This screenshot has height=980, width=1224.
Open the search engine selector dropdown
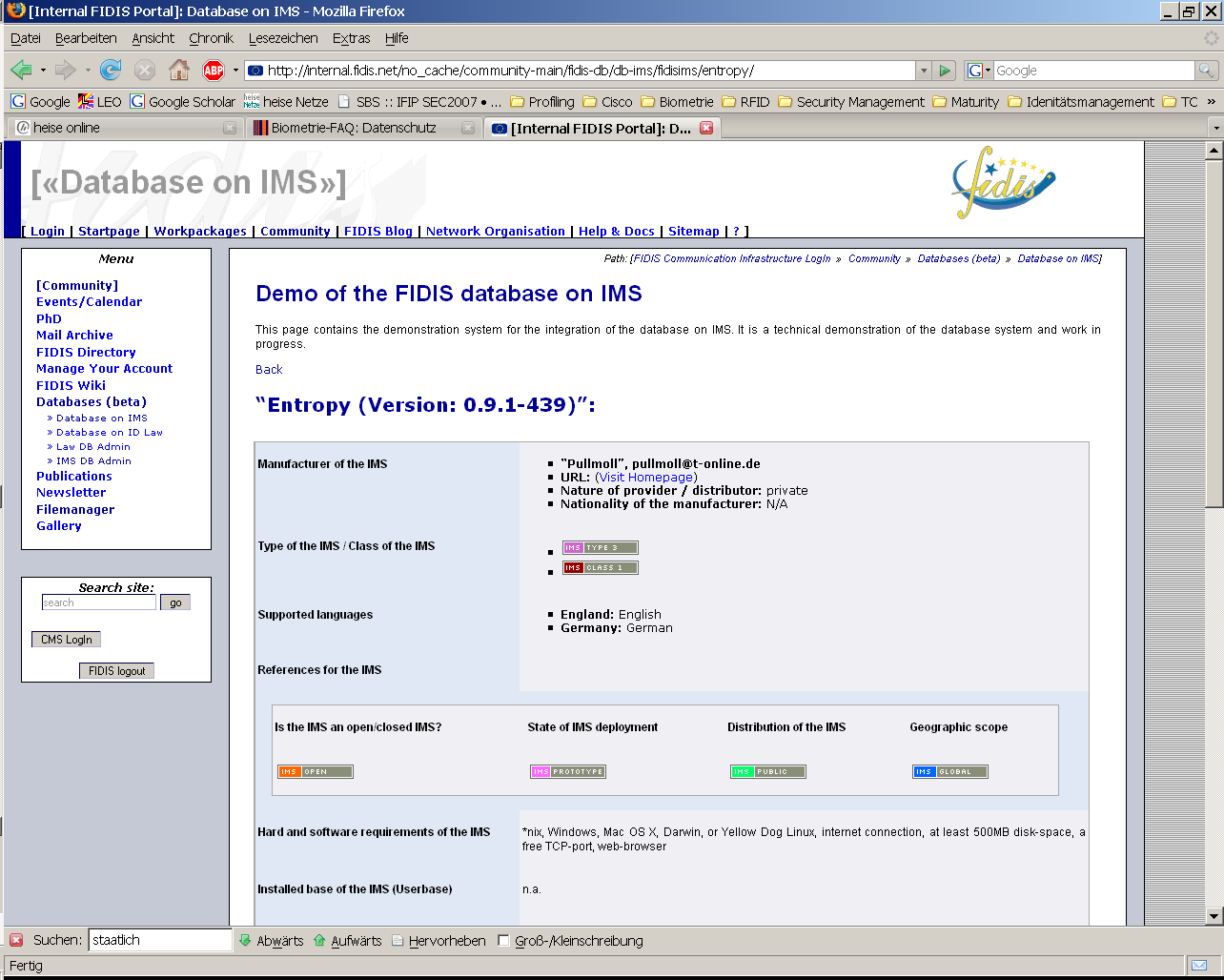click(979, 71)
